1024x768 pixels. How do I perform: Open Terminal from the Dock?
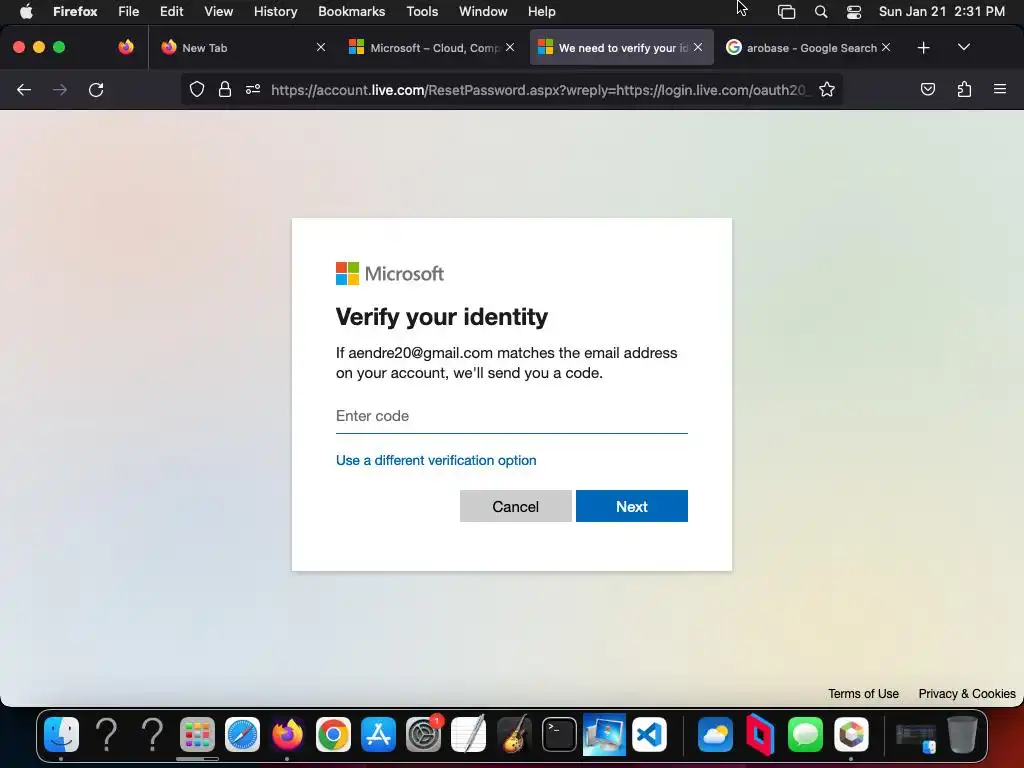559,735
